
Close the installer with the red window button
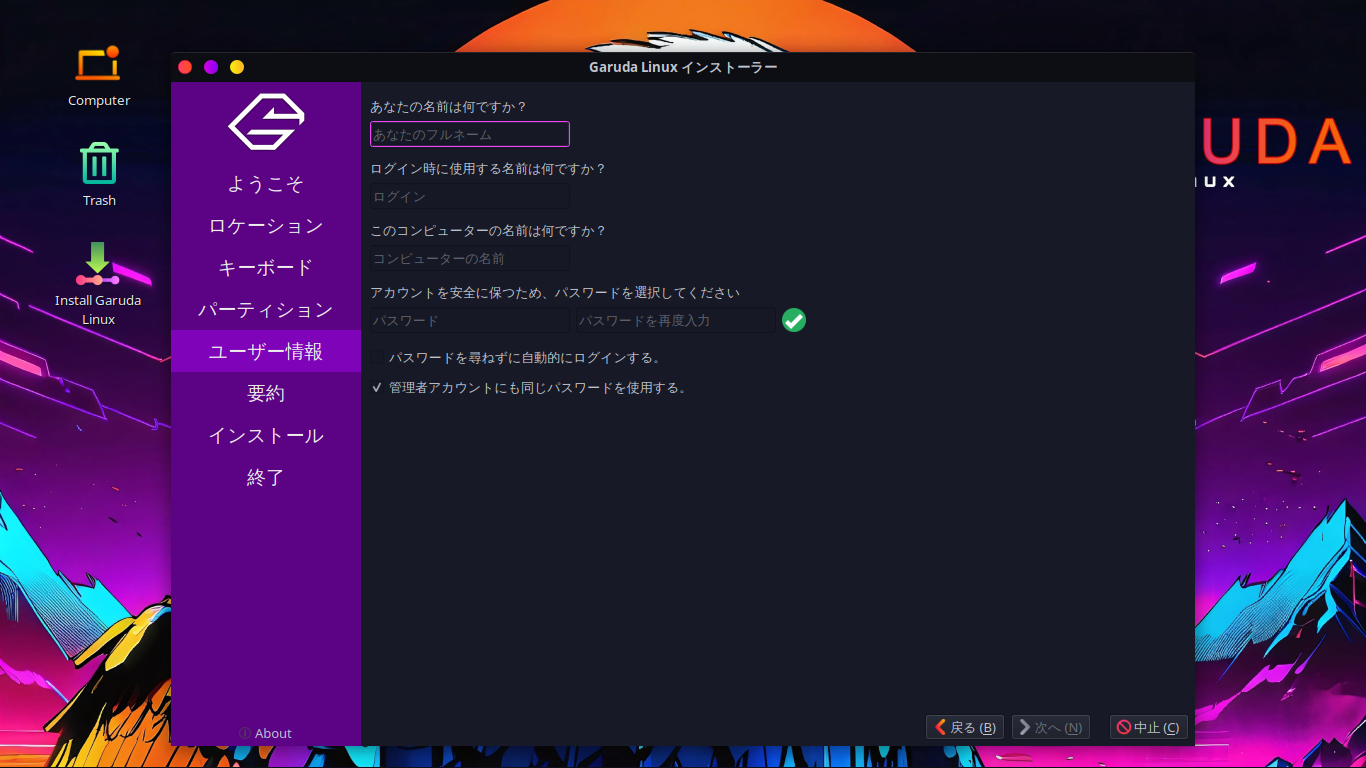pyautogui.click(x=185, y=67)
